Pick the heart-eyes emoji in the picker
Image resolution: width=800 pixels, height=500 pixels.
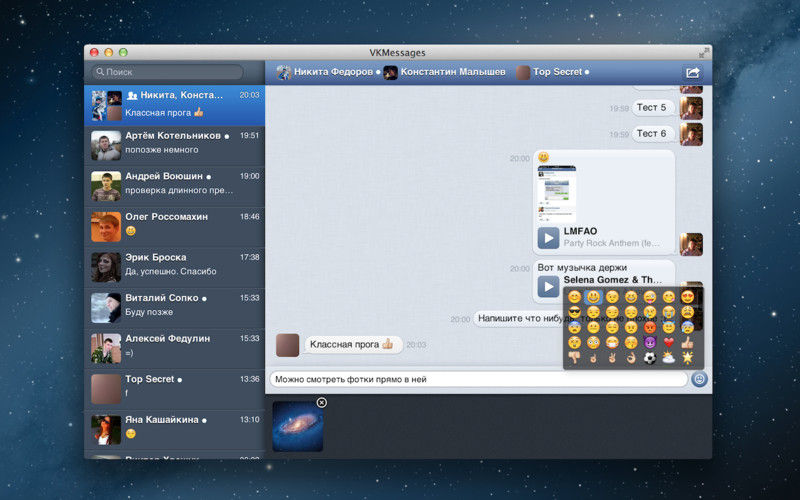687,296
